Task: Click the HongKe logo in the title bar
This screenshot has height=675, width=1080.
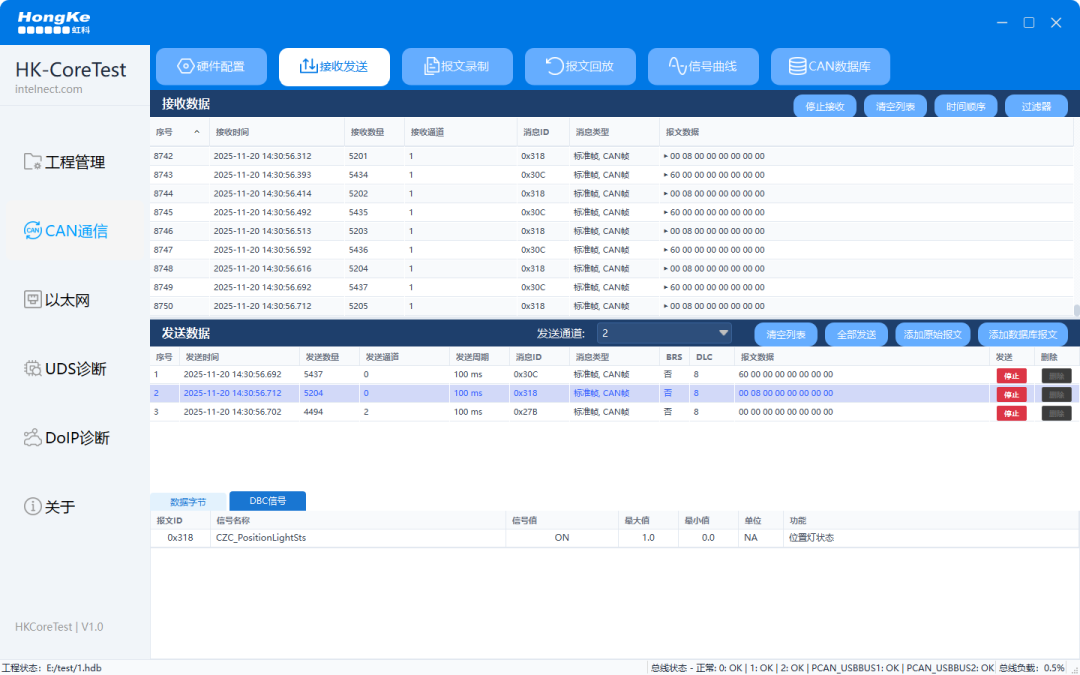Action: [54, 23]
